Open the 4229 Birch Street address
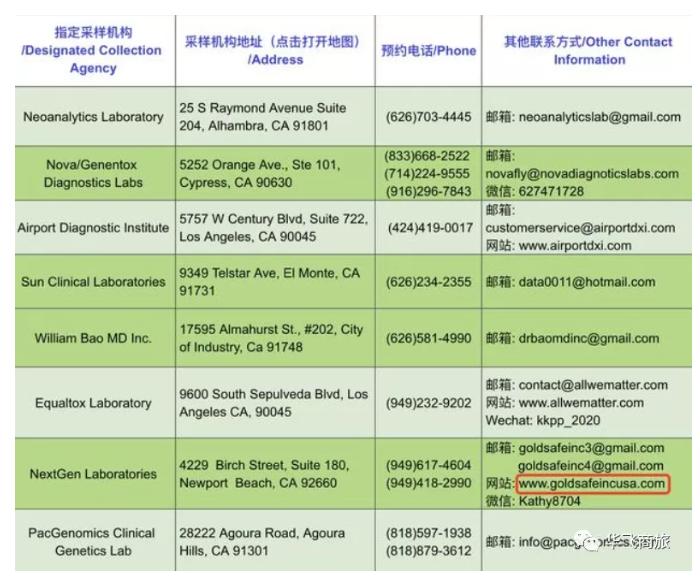This screenshot has width=694, height=579. point(264,474)
